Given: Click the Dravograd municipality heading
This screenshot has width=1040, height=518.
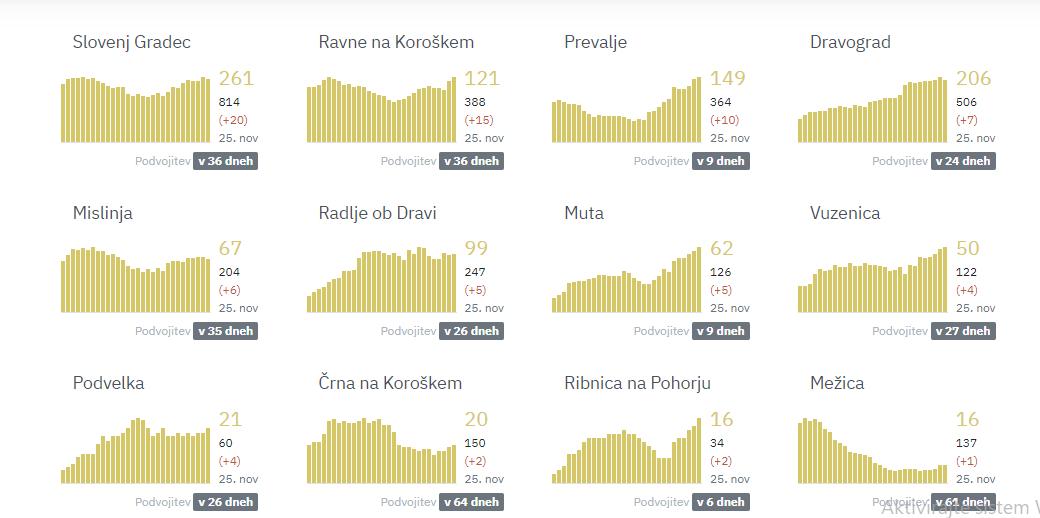Looking at the screenshot, I should 850,42.
